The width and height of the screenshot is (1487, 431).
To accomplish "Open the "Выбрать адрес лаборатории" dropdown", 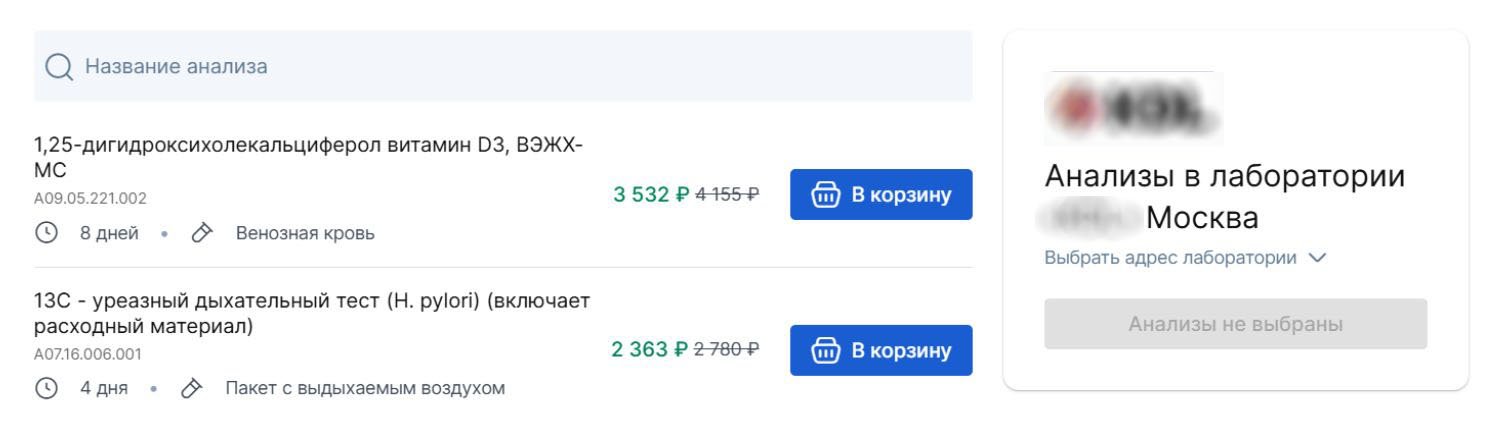I will pyautogui.click(x=1170, y=258).
